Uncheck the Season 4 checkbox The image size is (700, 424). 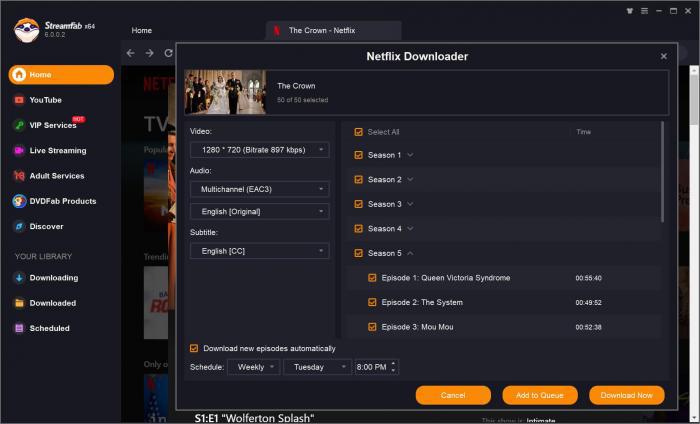click(x=358, y=229)
